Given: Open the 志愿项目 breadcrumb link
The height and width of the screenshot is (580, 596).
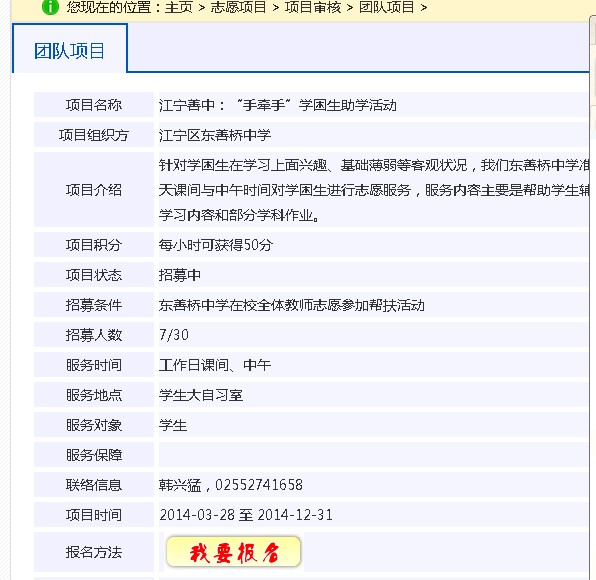Looking at the screenshot, I should (238, 7).
